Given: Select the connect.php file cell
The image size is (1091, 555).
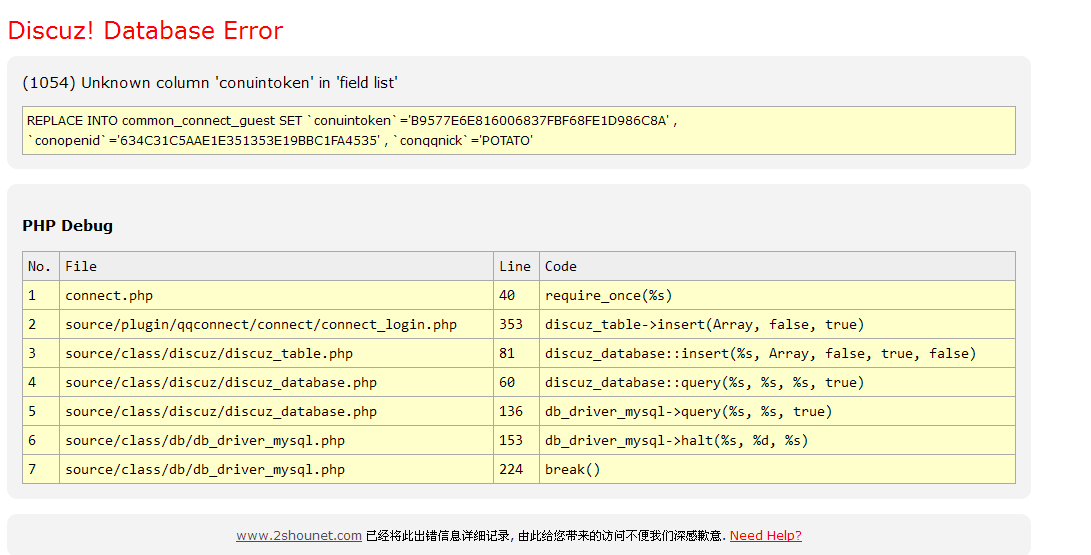Looking at the screenshot, I should [x=109, y=295].
